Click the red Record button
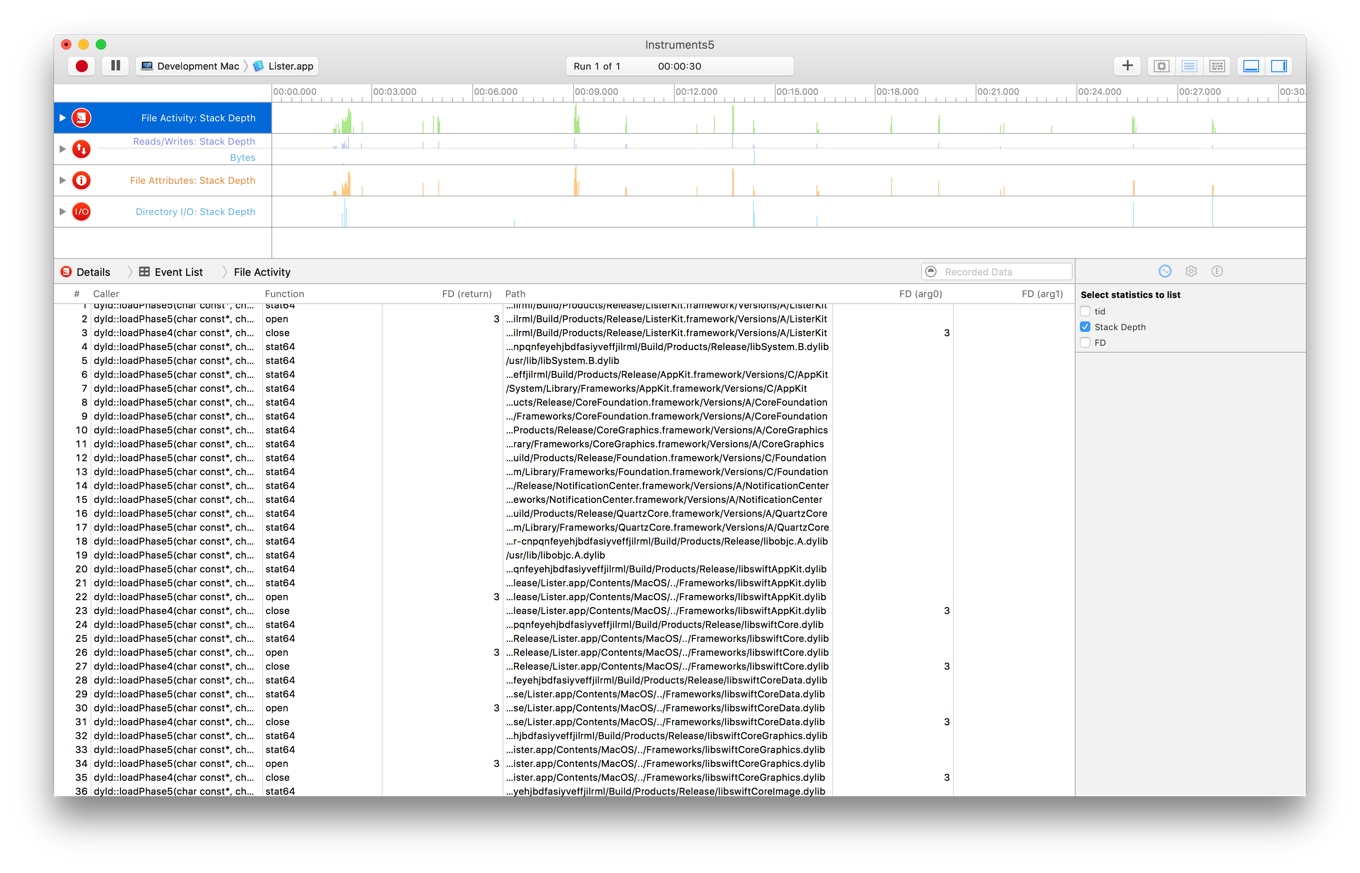 (x=81, y=65)
